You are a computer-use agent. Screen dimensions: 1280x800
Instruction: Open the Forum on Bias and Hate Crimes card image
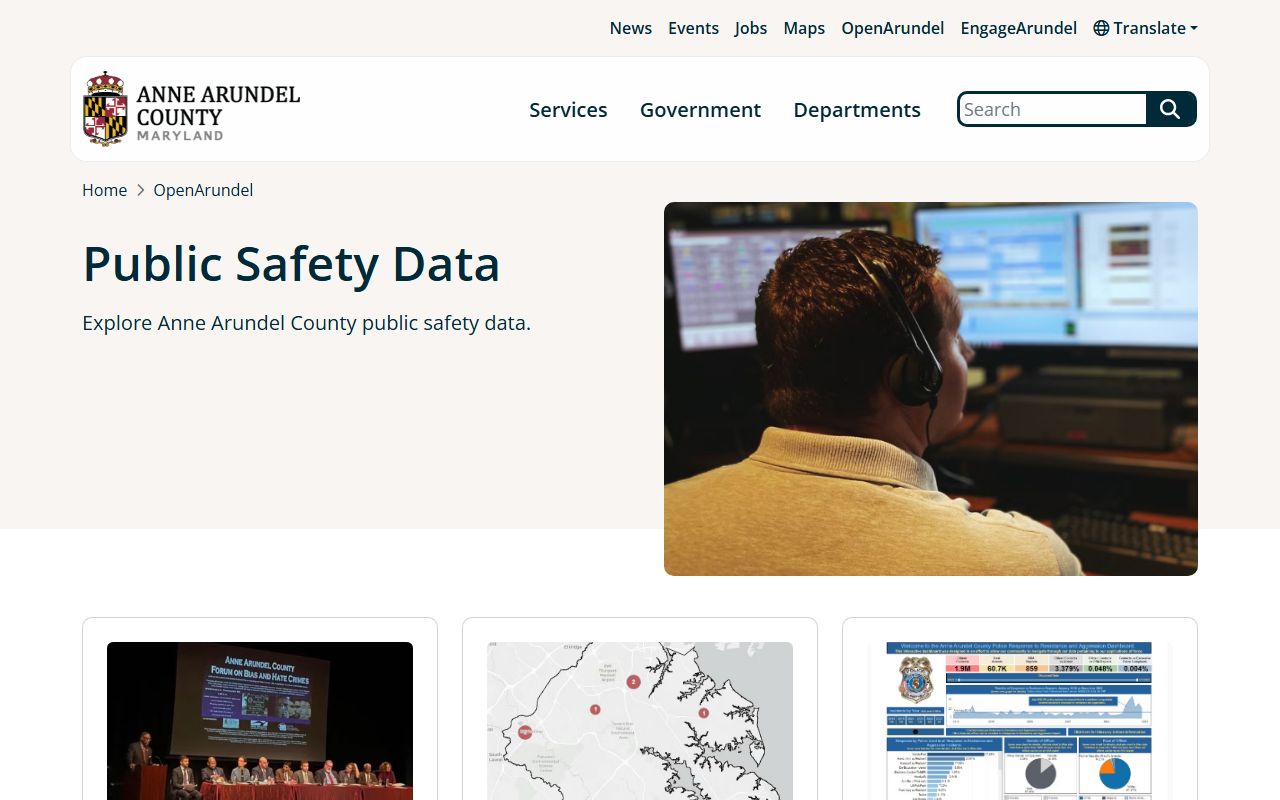point(260,721)
